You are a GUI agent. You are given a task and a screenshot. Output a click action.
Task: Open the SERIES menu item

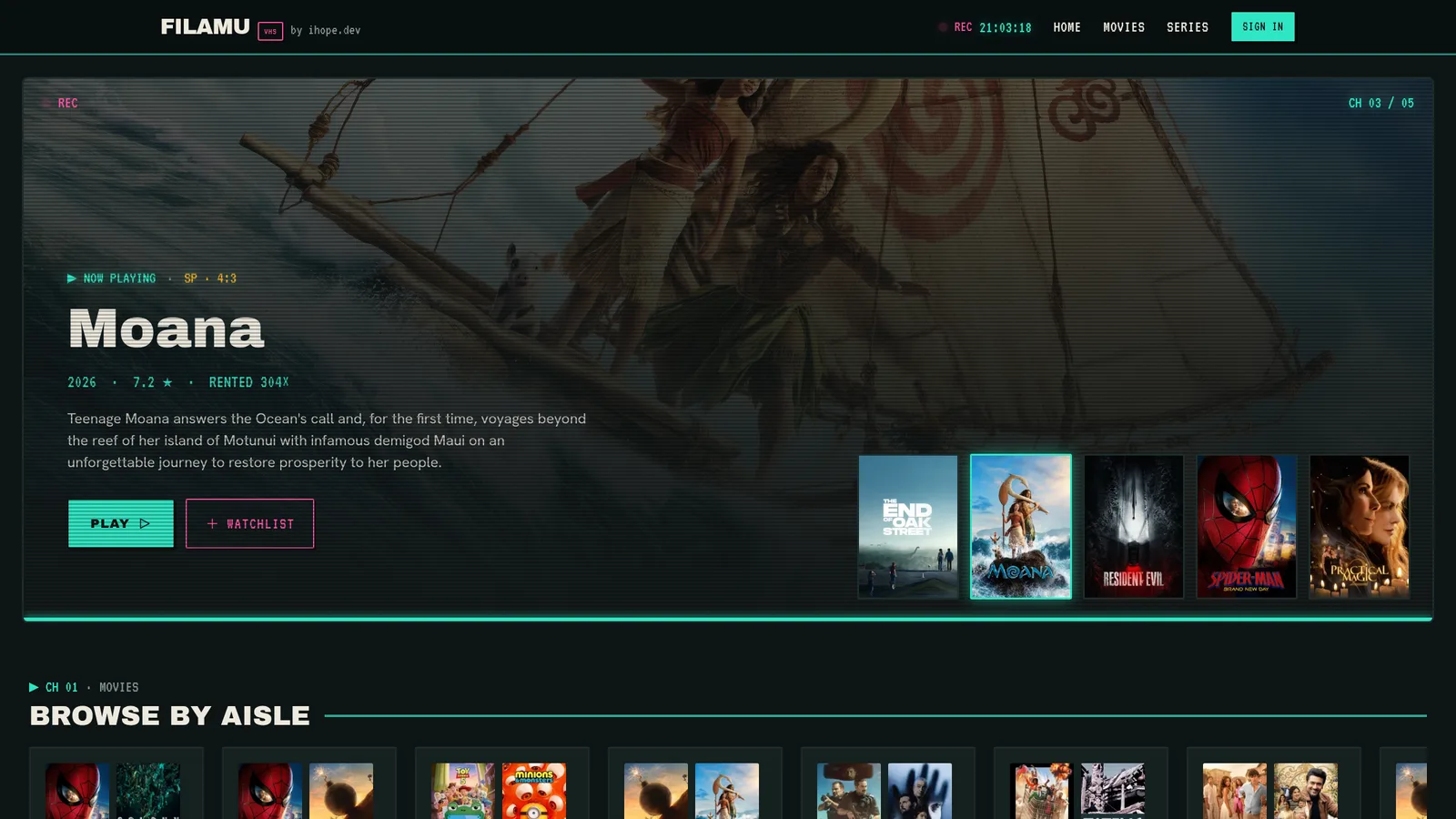1188,27
